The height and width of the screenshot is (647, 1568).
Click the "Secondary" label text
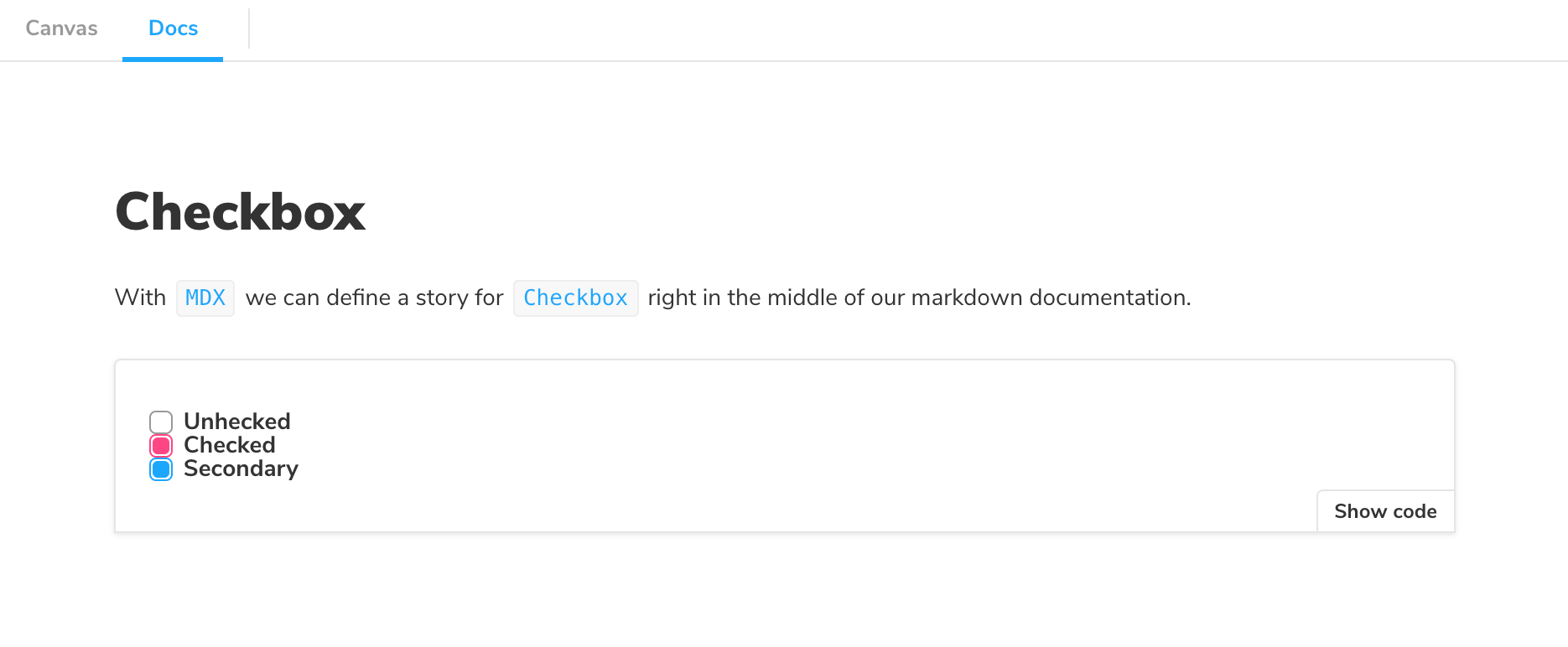click(x=241, y=468)
